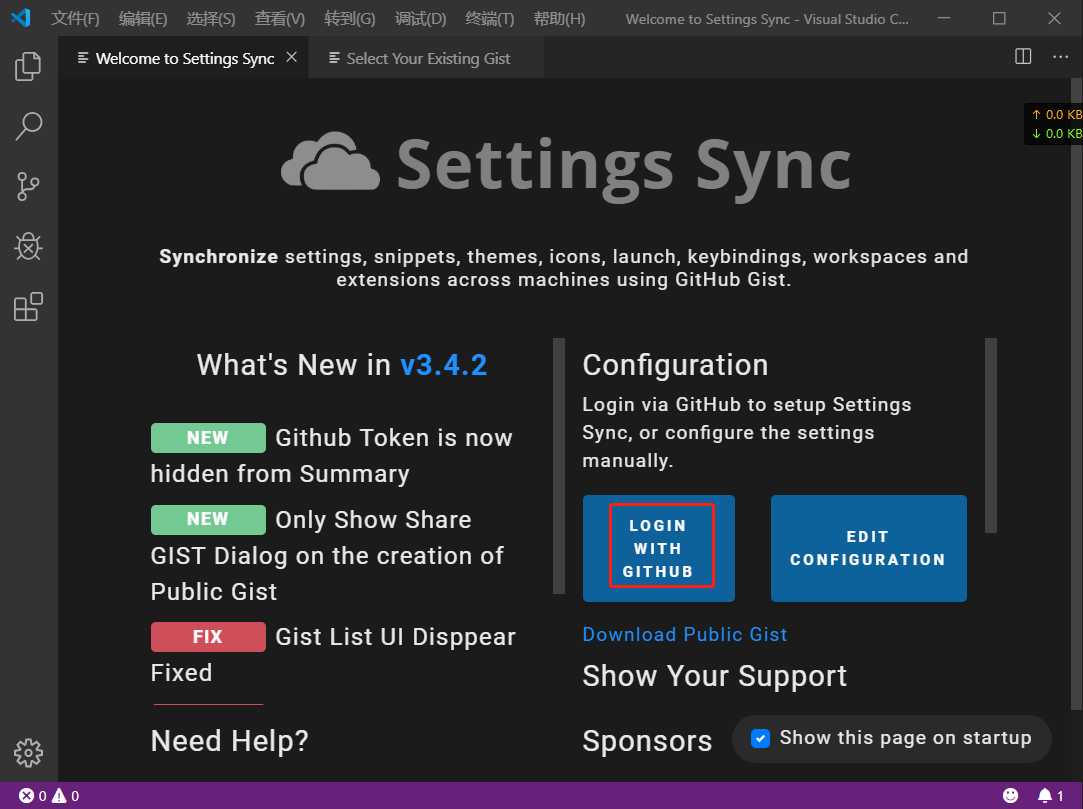This screenshot has width=1083, height=809.
Task: Click the NEW badge beside Only Show Share
Action: pos(208,520)
